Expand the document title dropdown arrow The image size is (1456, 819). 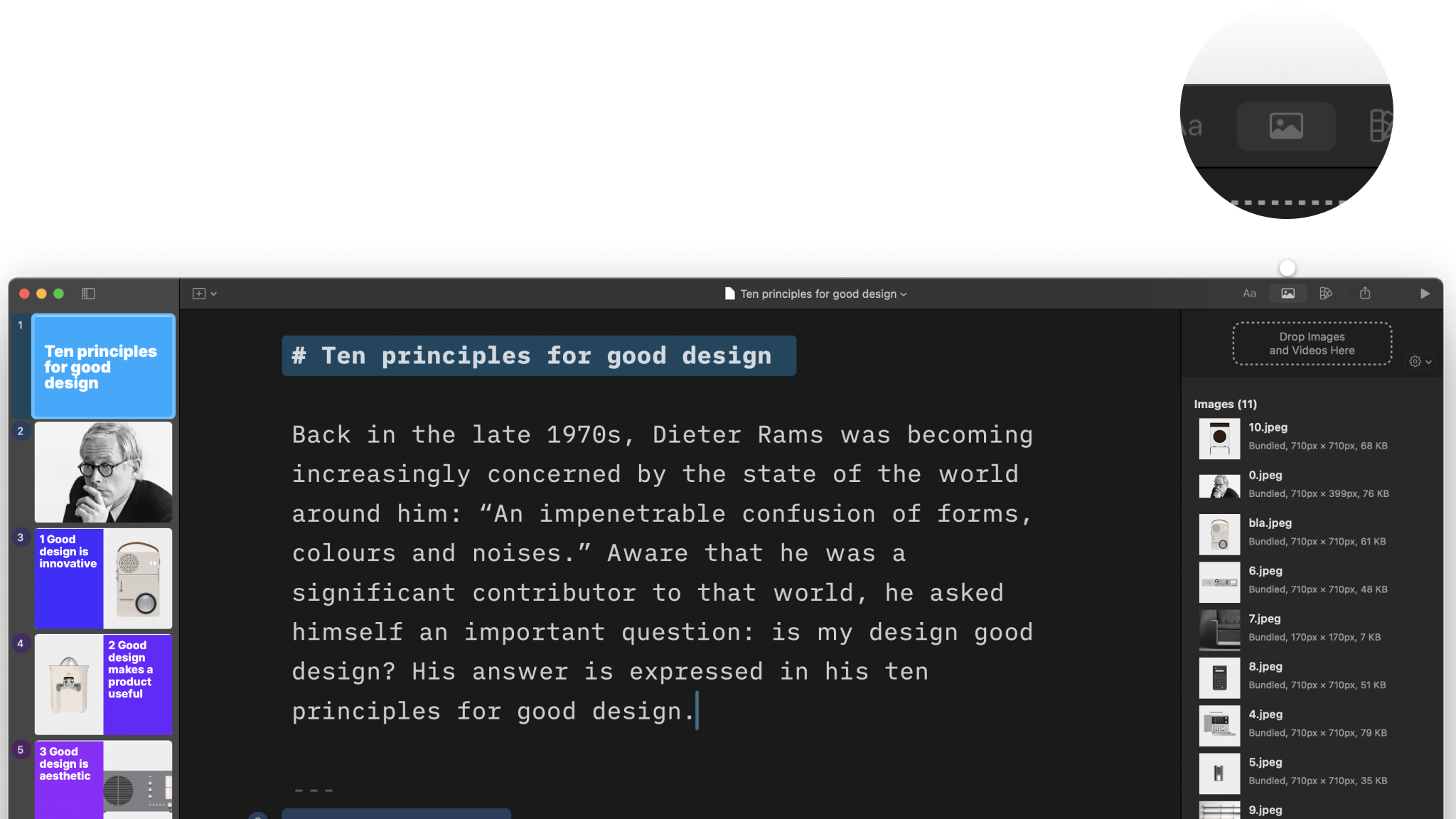(904, 294)
